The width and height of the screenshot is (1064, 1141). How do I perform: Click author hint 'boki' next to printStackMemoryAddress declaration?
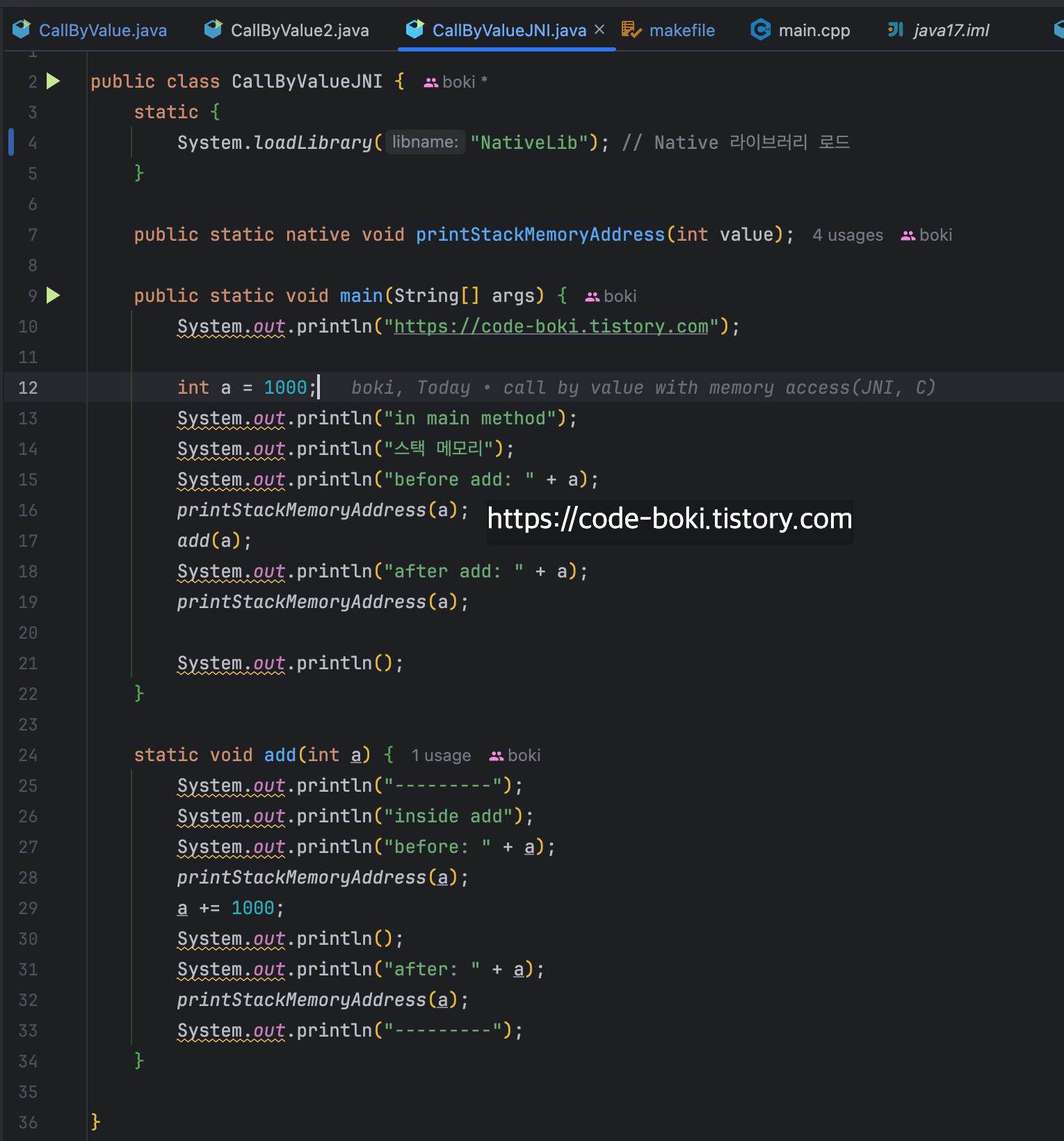click(927, 235)
